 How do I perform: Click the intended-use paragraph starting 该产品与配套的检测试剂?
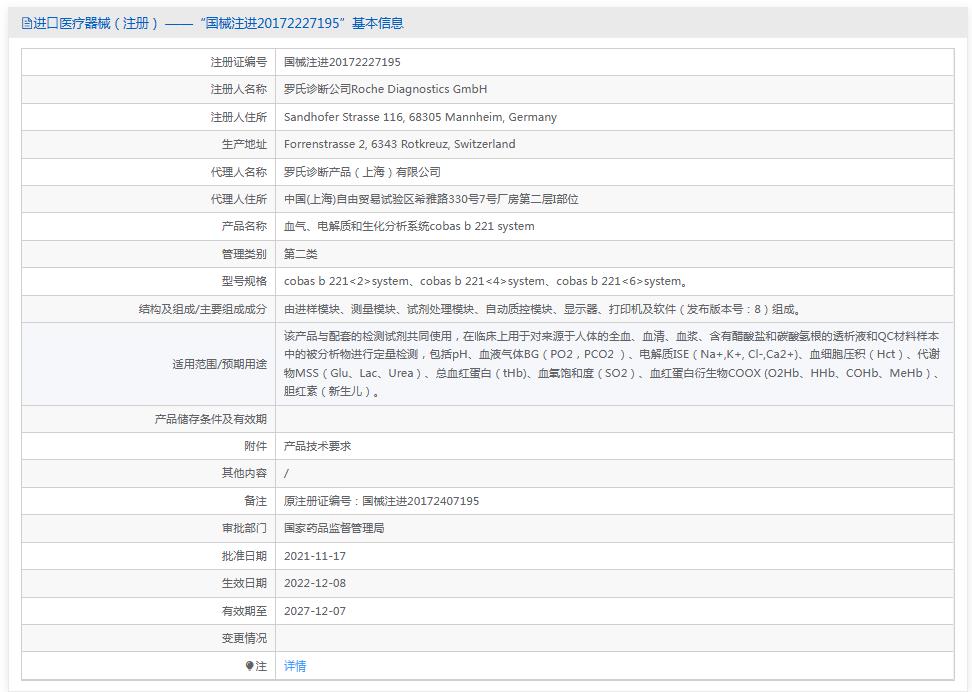tap(612, 364)
